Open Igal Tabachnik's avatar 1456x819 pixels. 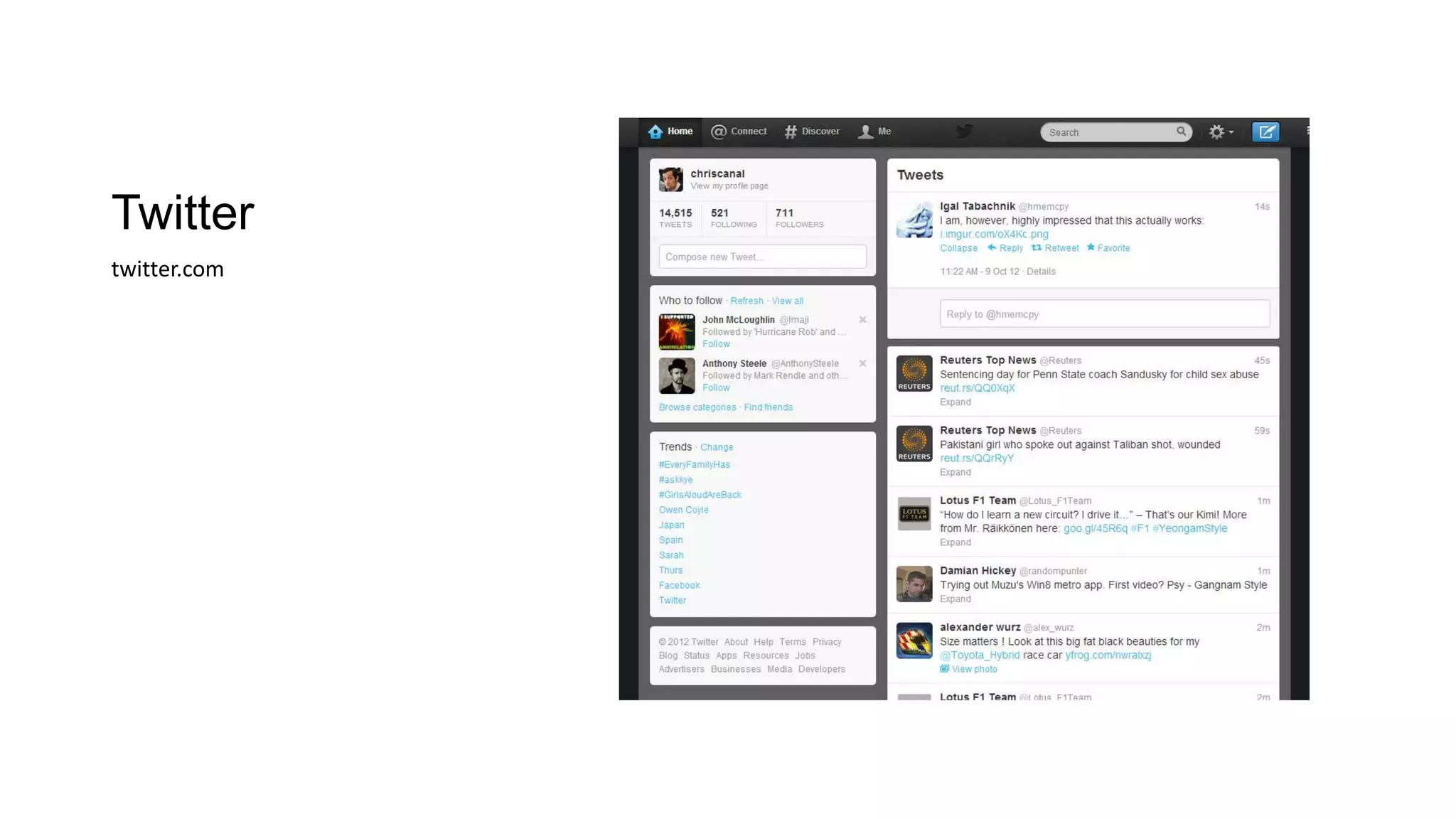coord(914,219)
